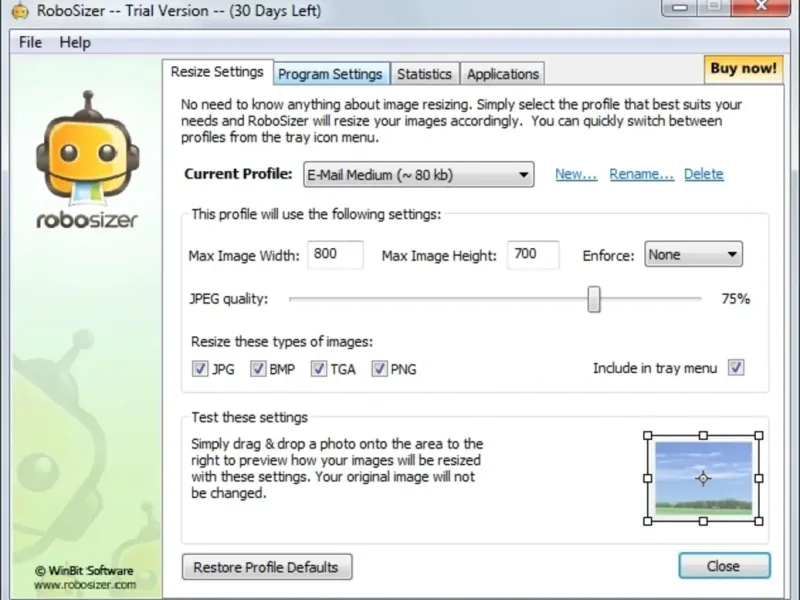
Task: Open the Current Profile dropdown
Action: tap(418, 175)
